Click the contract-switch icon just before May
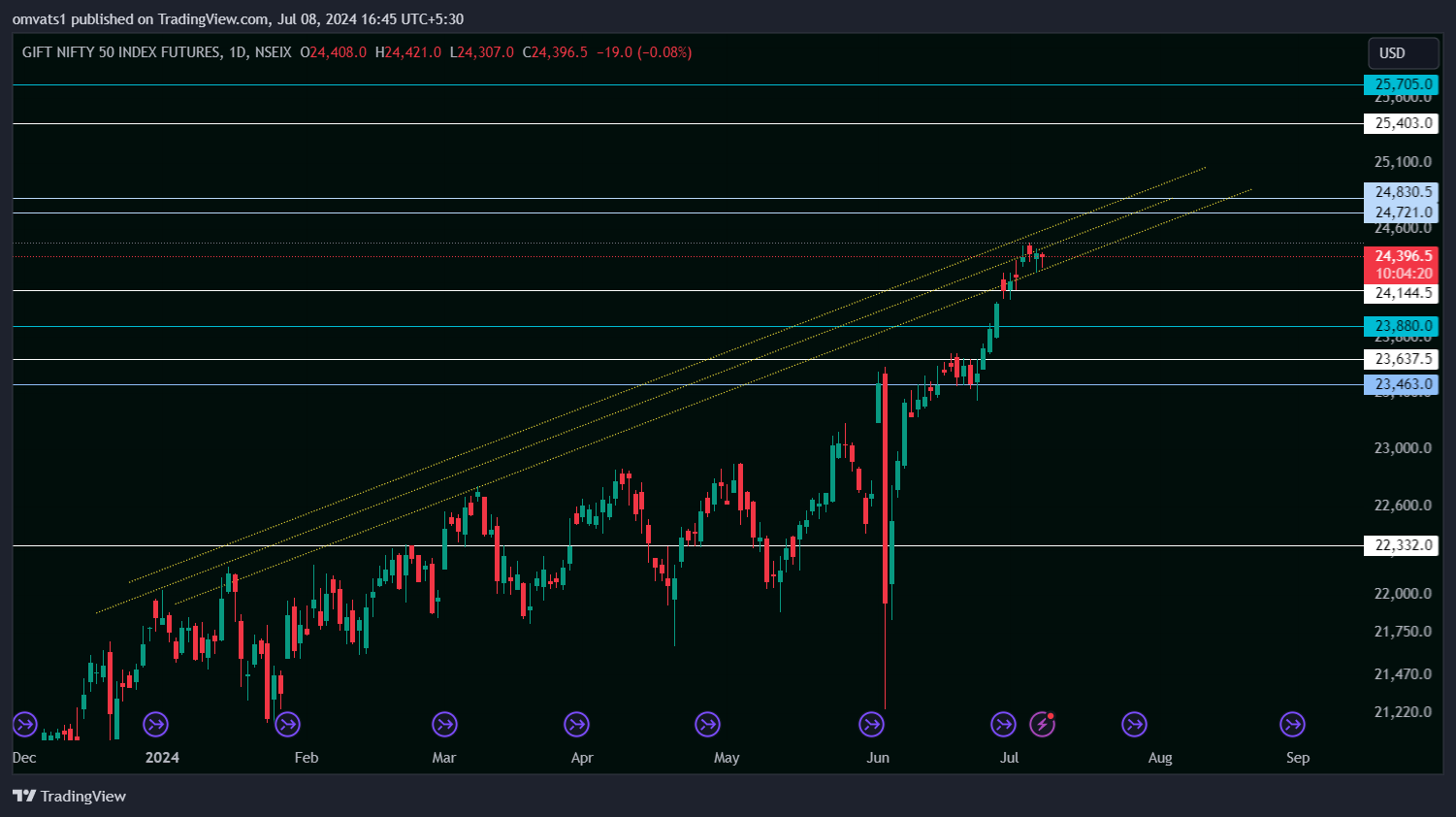Viewport: 1456px width, 817px height. (x=708, y=724)
